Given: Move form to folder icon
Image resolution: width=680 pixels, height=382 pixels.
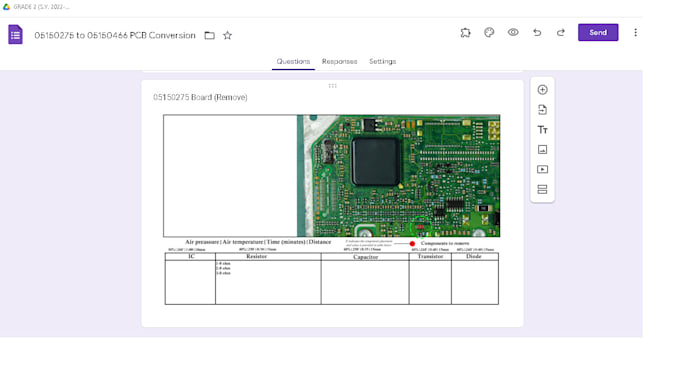Looking at the screenshot, I should pos(209,35).
